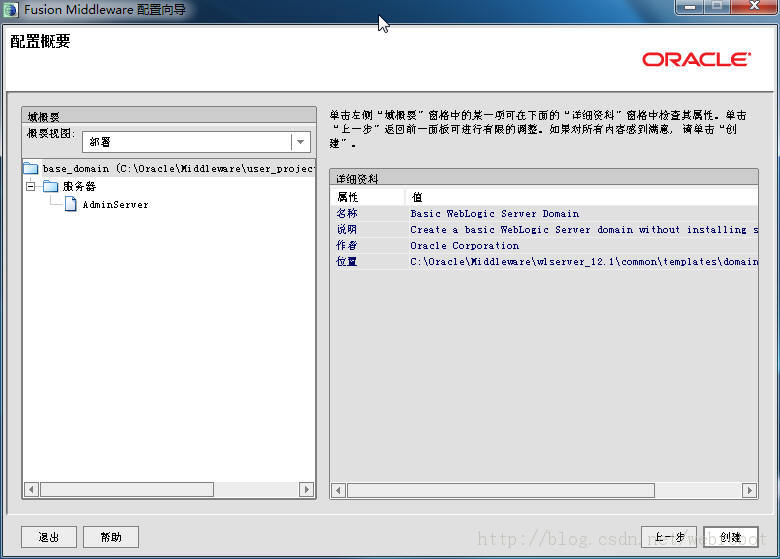Click the 值 column header
The image size is (780, 559).
click(582, 197)
